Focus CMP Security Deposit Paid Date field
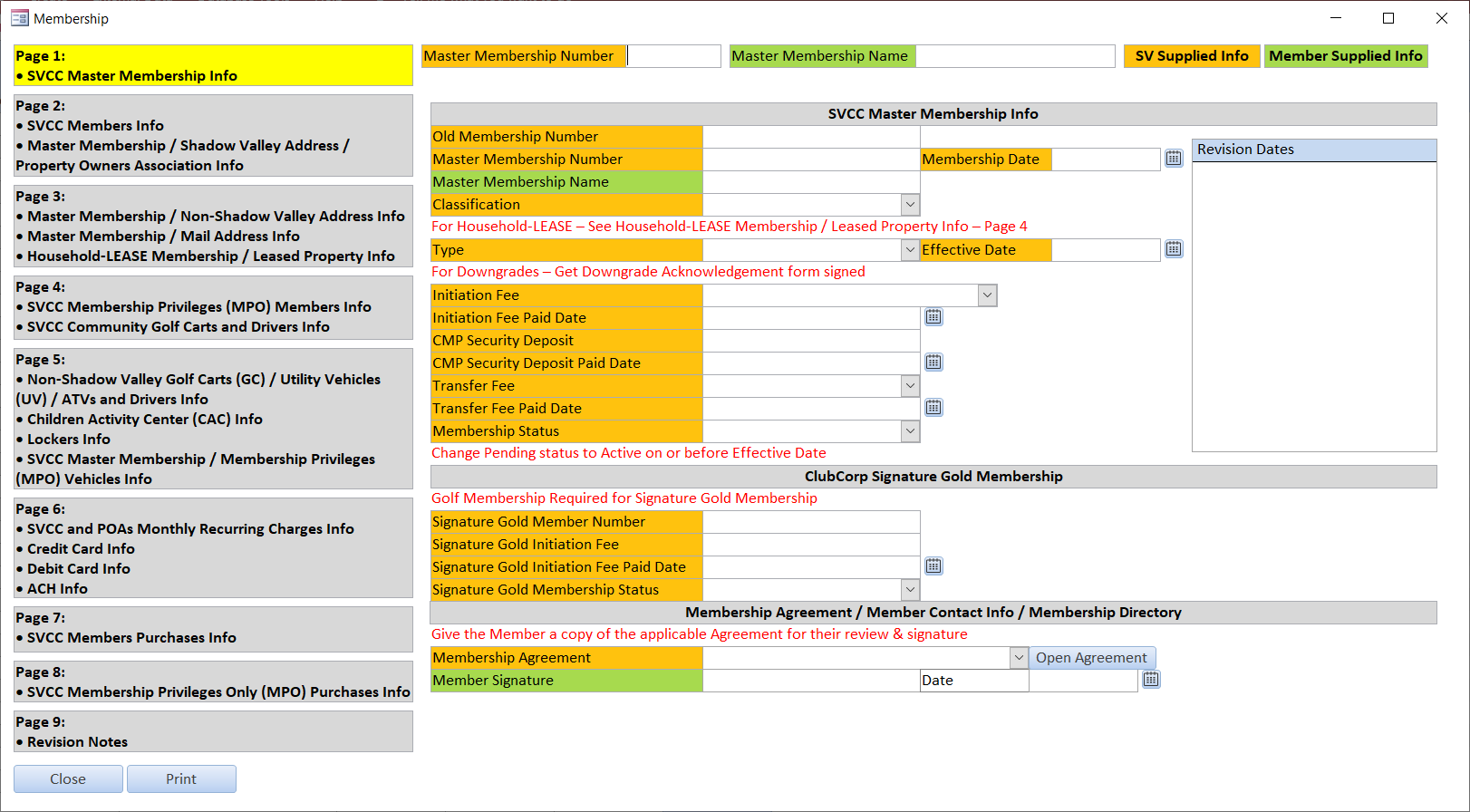The width and height of the screenshot is (1470, 812). click(811, 363)
